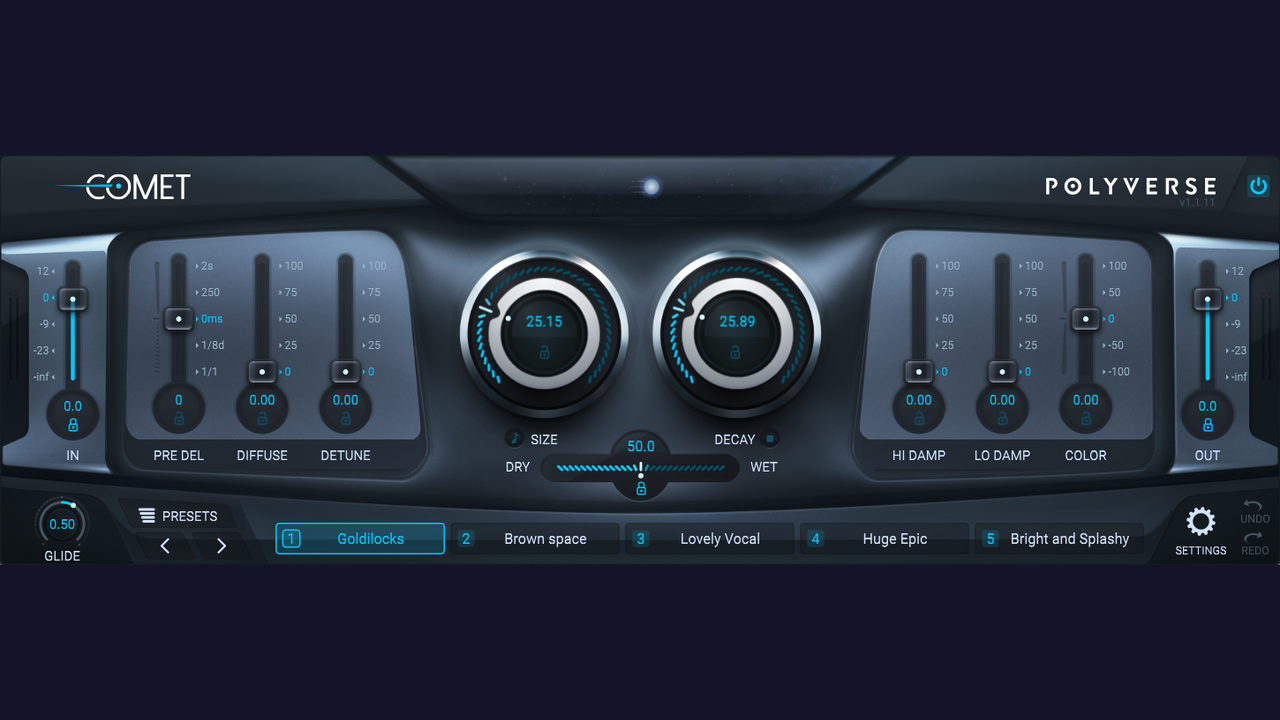This screenshot has height=720, width=1280.
Task: Click the HI DAMP slider handle
Action: point(919,372)
